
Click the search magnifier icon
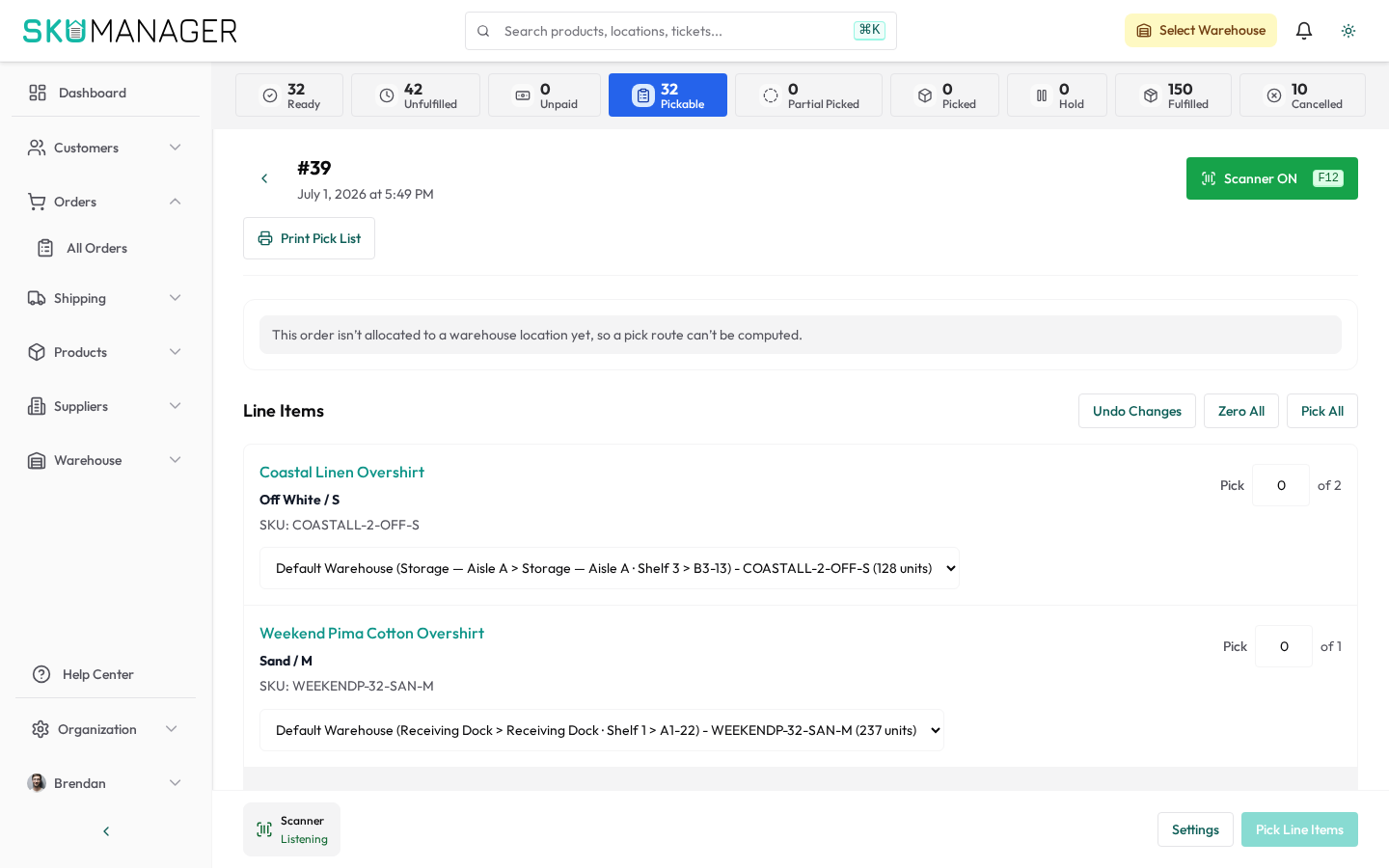[483, 31]
